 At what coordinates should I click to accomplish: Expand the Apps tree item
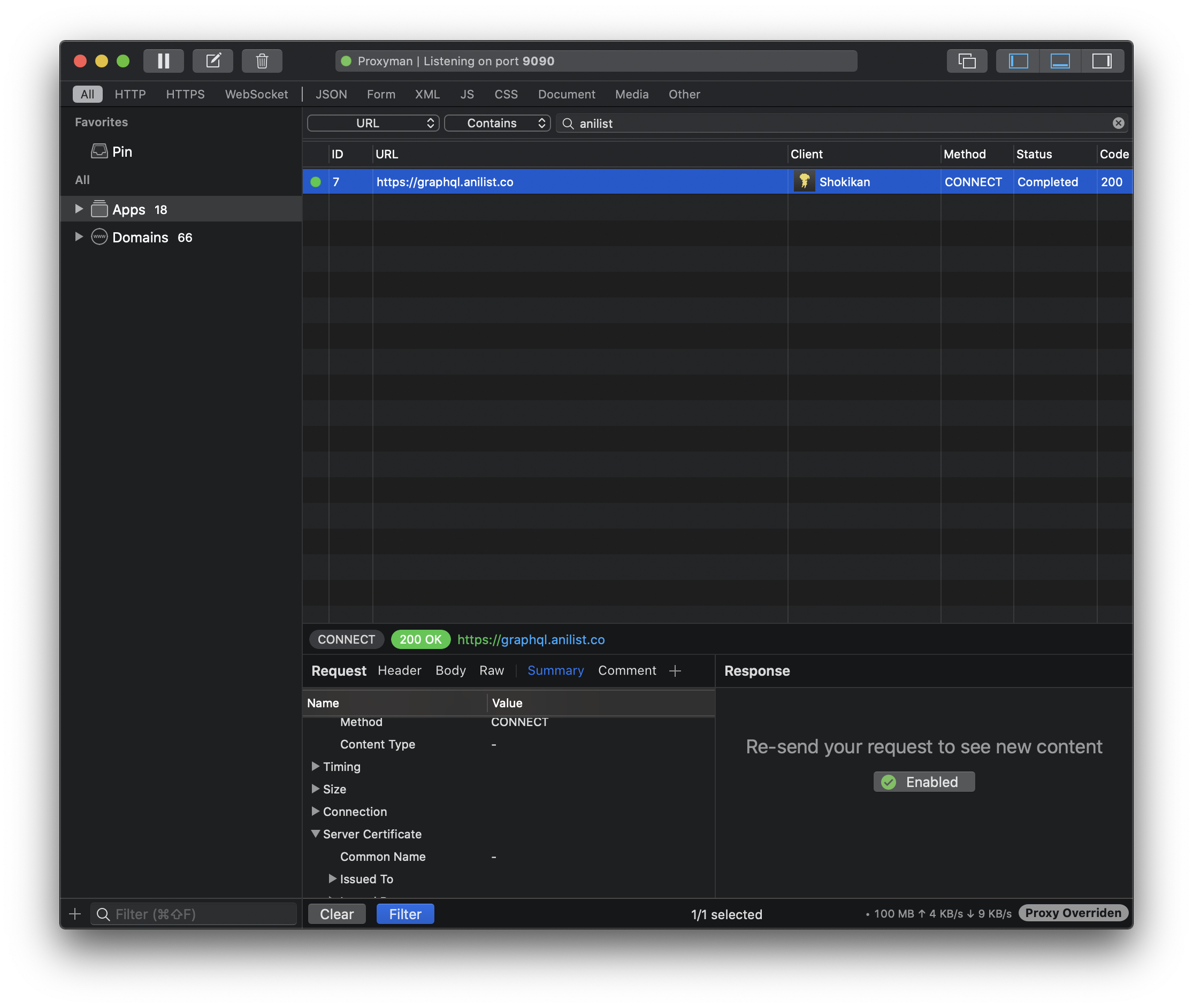(x=79, y=209)
